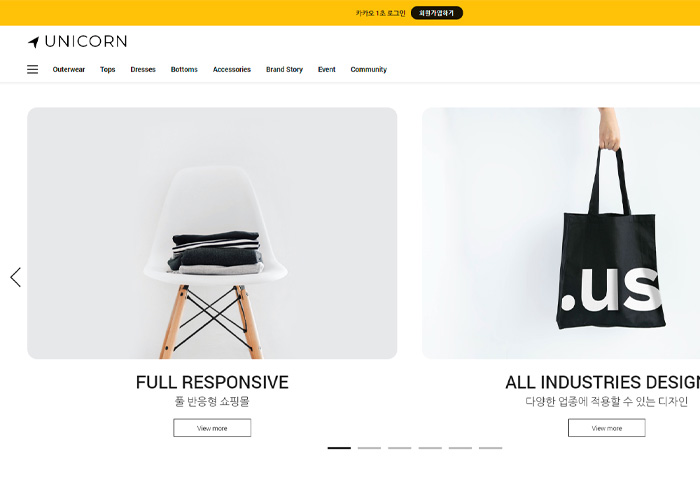Select the second slide indicator bar

(369, 448)
